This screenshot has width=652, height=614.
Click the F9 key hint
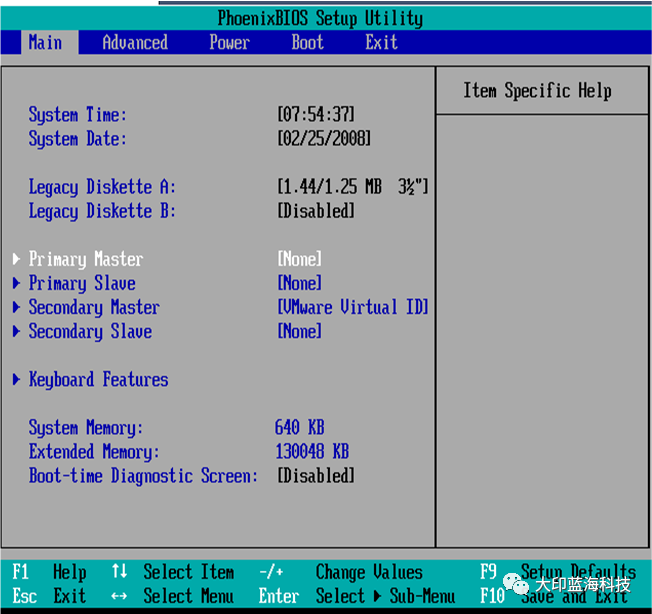coord(488,572)
